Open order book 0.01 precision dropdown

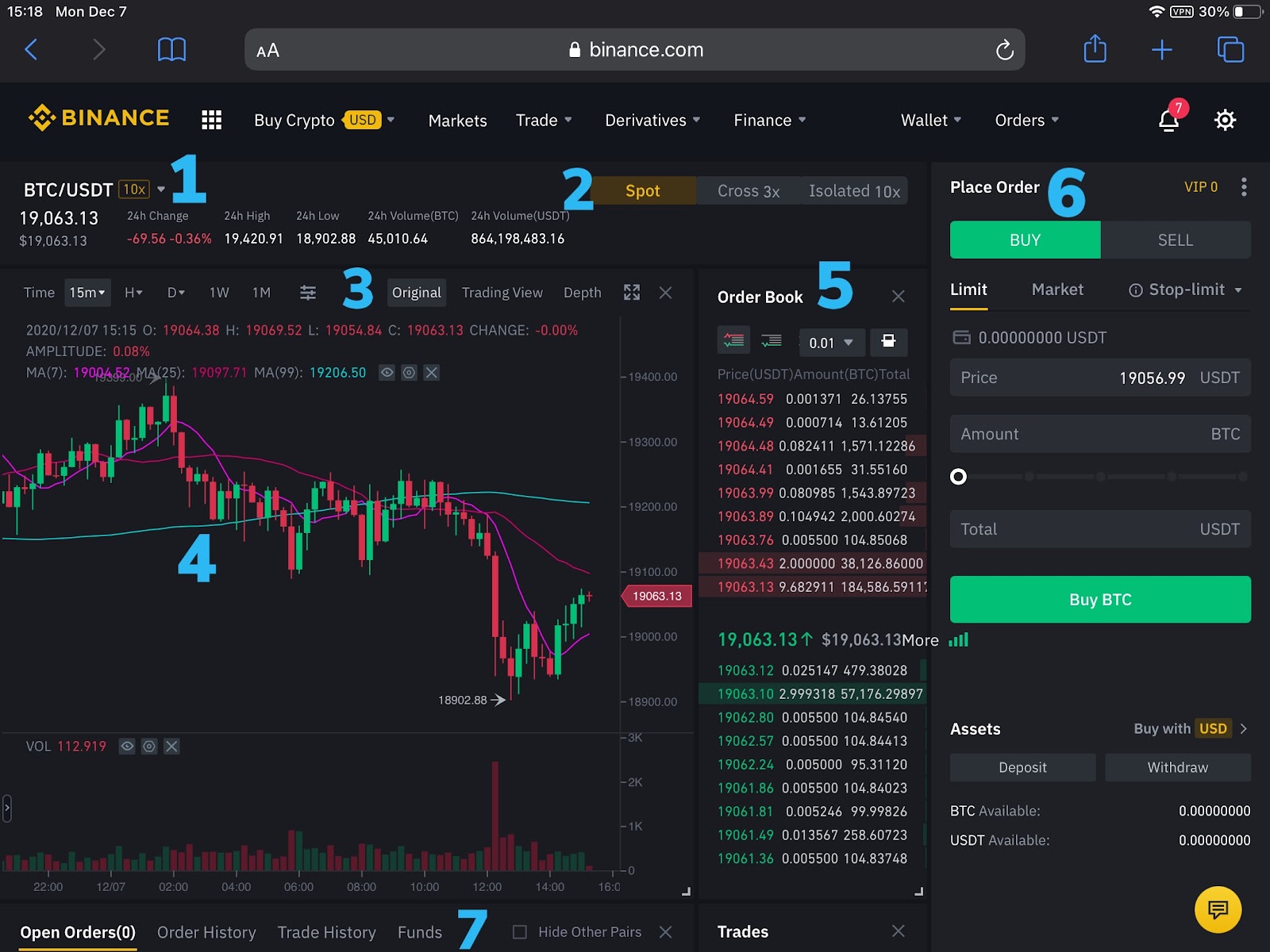tap(830, 342)
